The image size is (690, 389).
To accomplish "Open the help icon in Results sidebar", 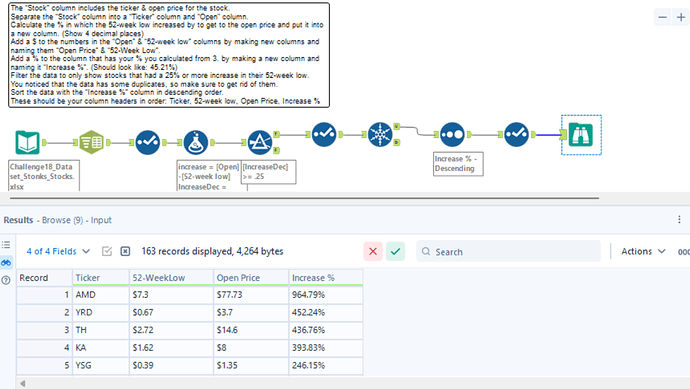I will click(6, 280).
